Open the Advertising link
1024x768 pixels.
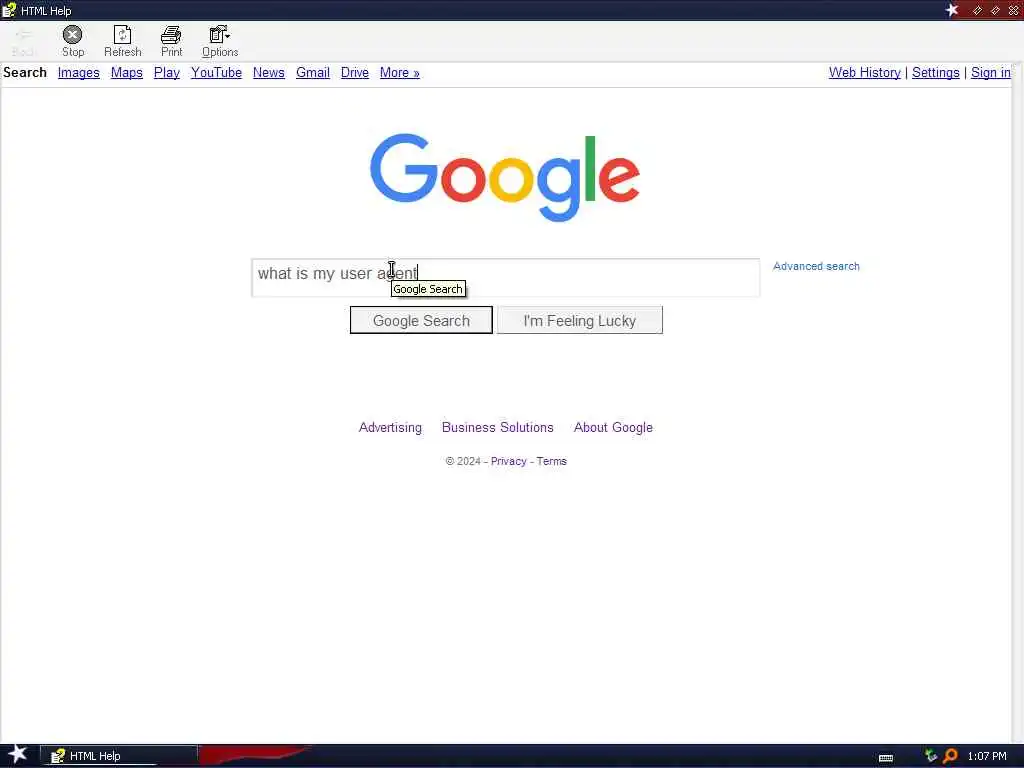click(x=390, y=427)
